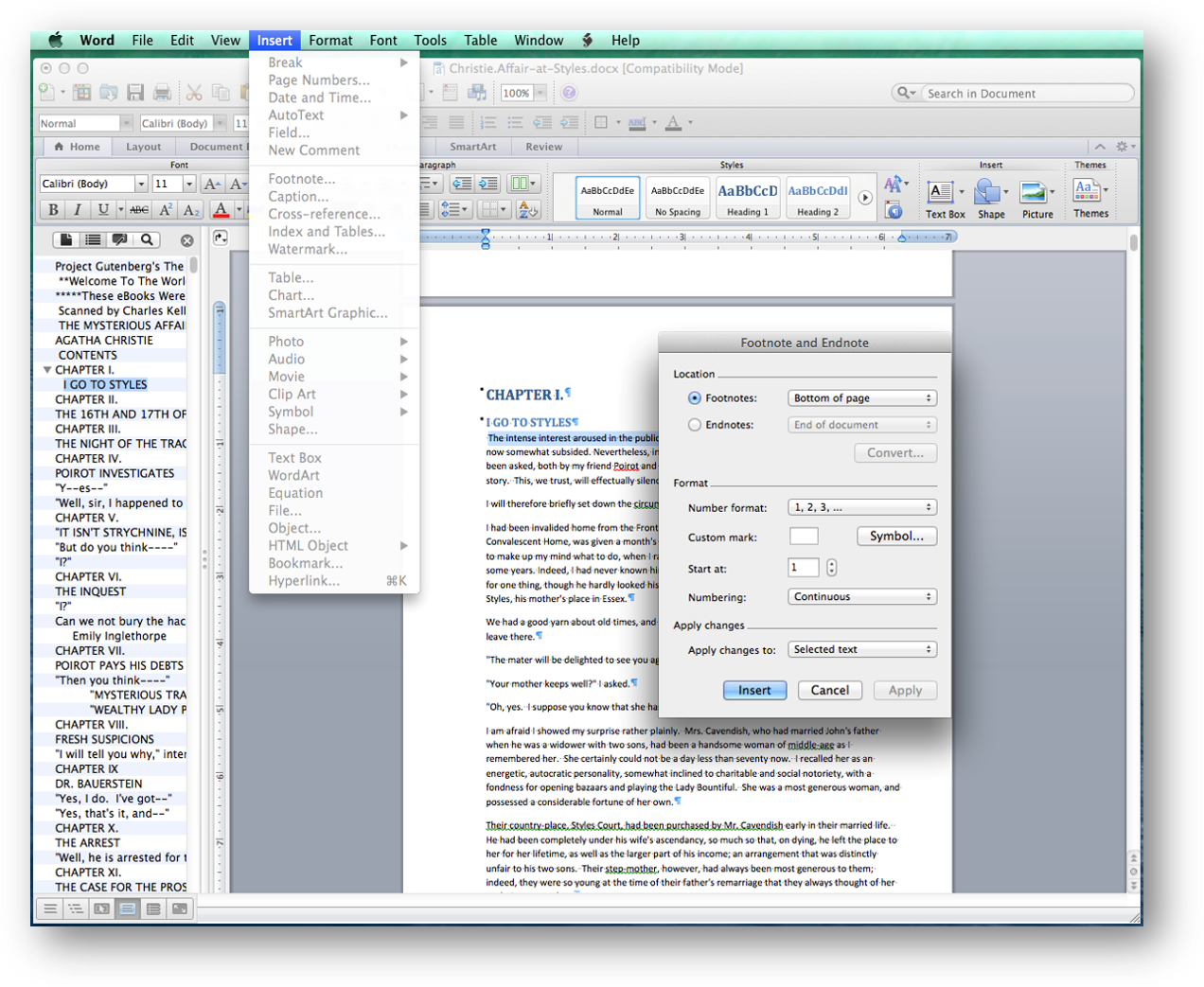Collapse the CHAPTER I. disclosure triangle
The image size is (1204, 987).
[x=47, y=370]
